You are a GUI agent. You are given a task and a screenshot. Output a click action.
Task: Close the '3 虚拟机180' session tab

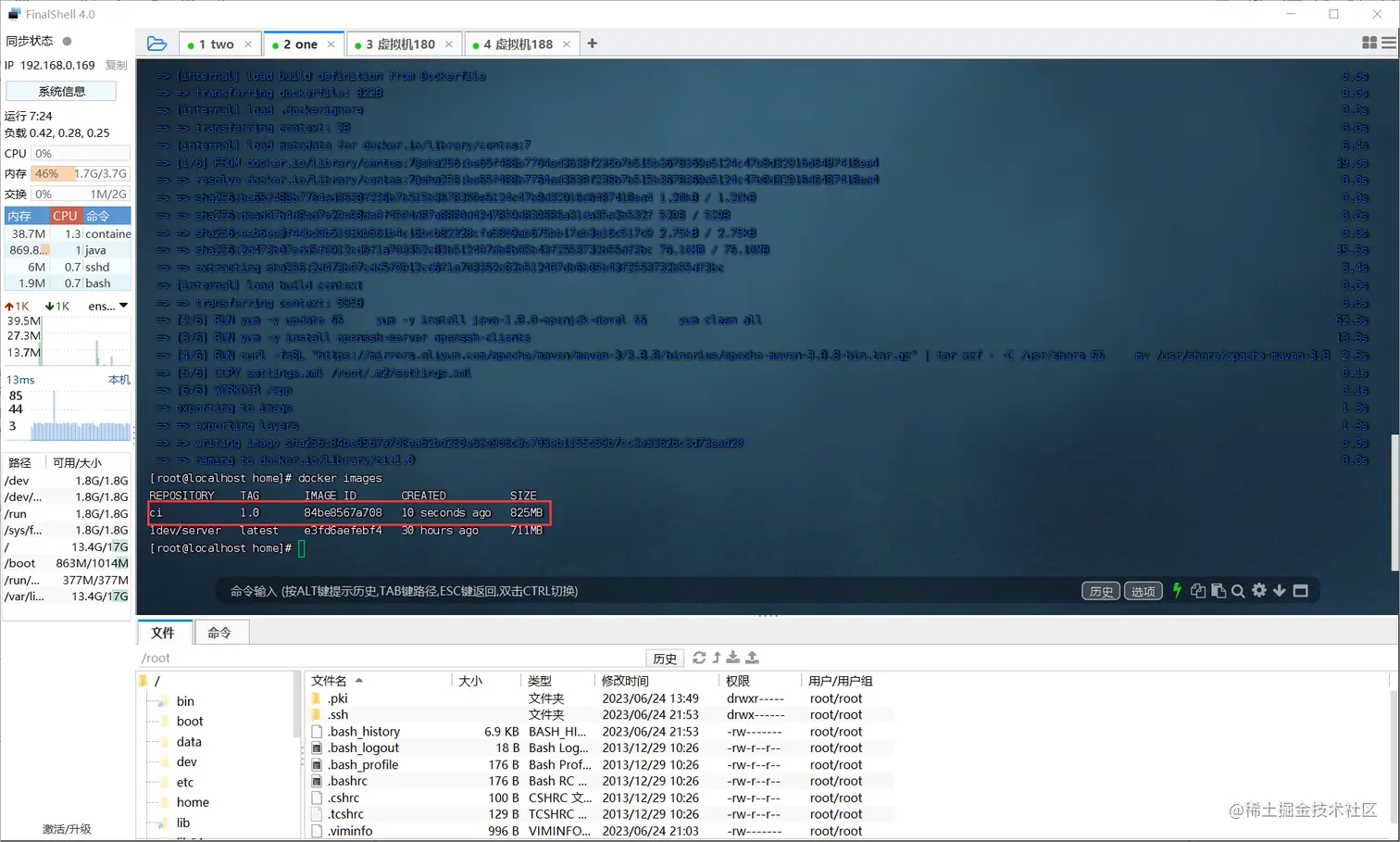[449, 44]
